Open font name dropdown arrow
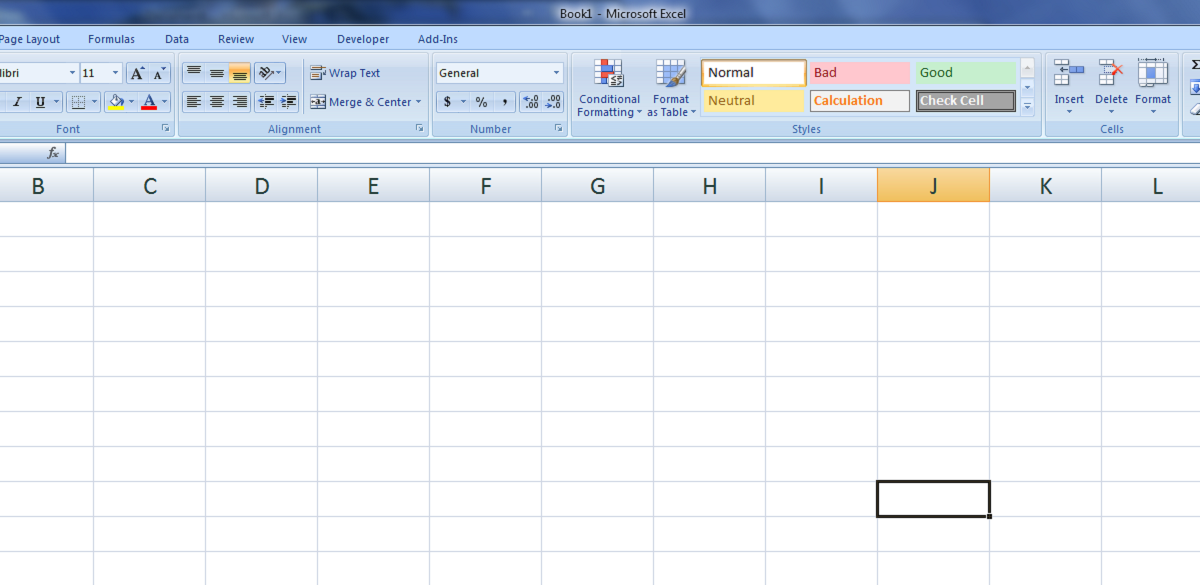The width and height of the screenshot is (1200, 585). coord(72,73)
